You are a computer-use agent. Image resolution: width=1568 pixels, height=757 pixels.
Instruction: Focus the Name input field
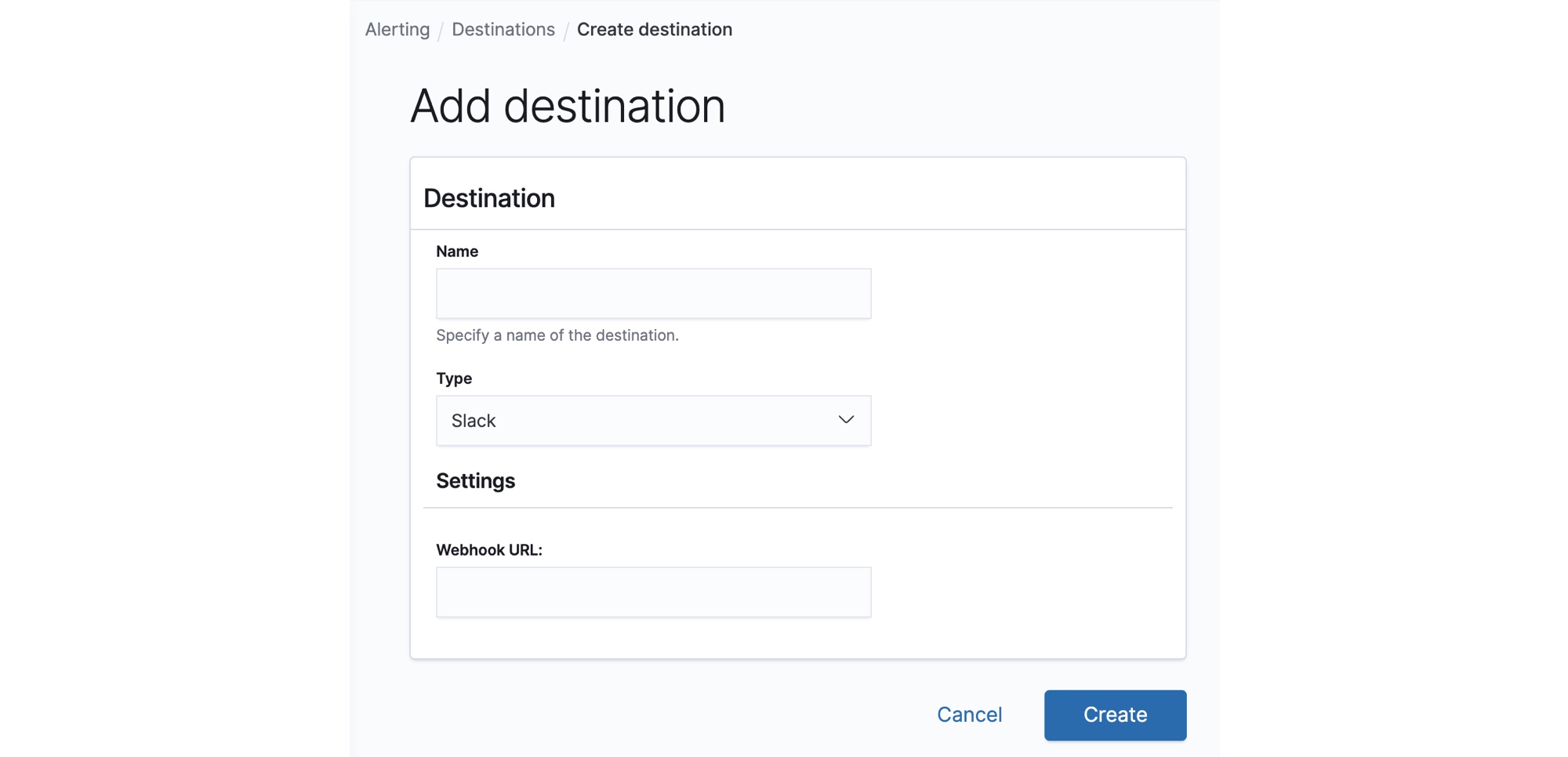point(653,294)
